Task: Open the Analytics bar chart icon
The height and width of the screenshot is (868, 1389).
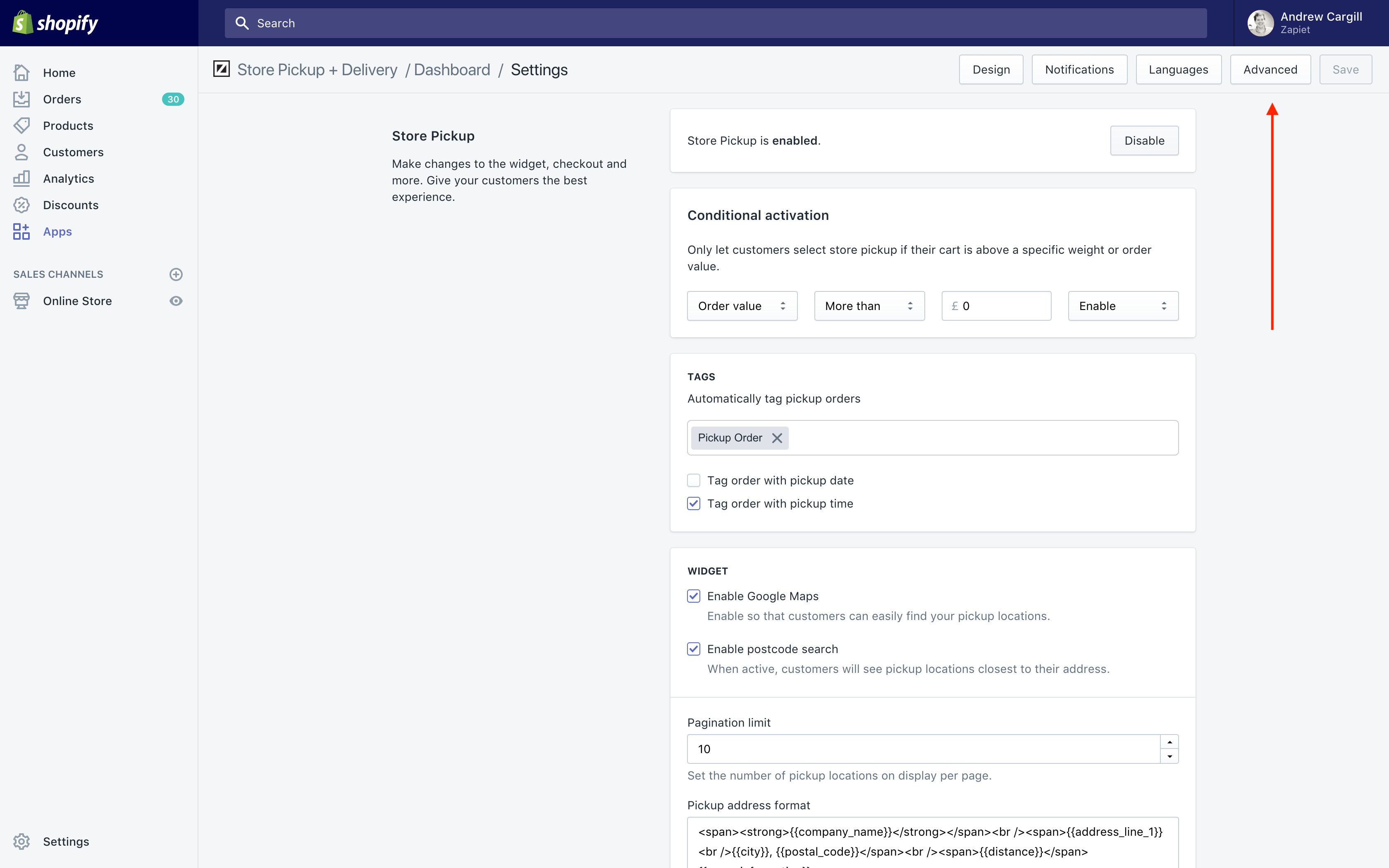Action: [22, 179]
